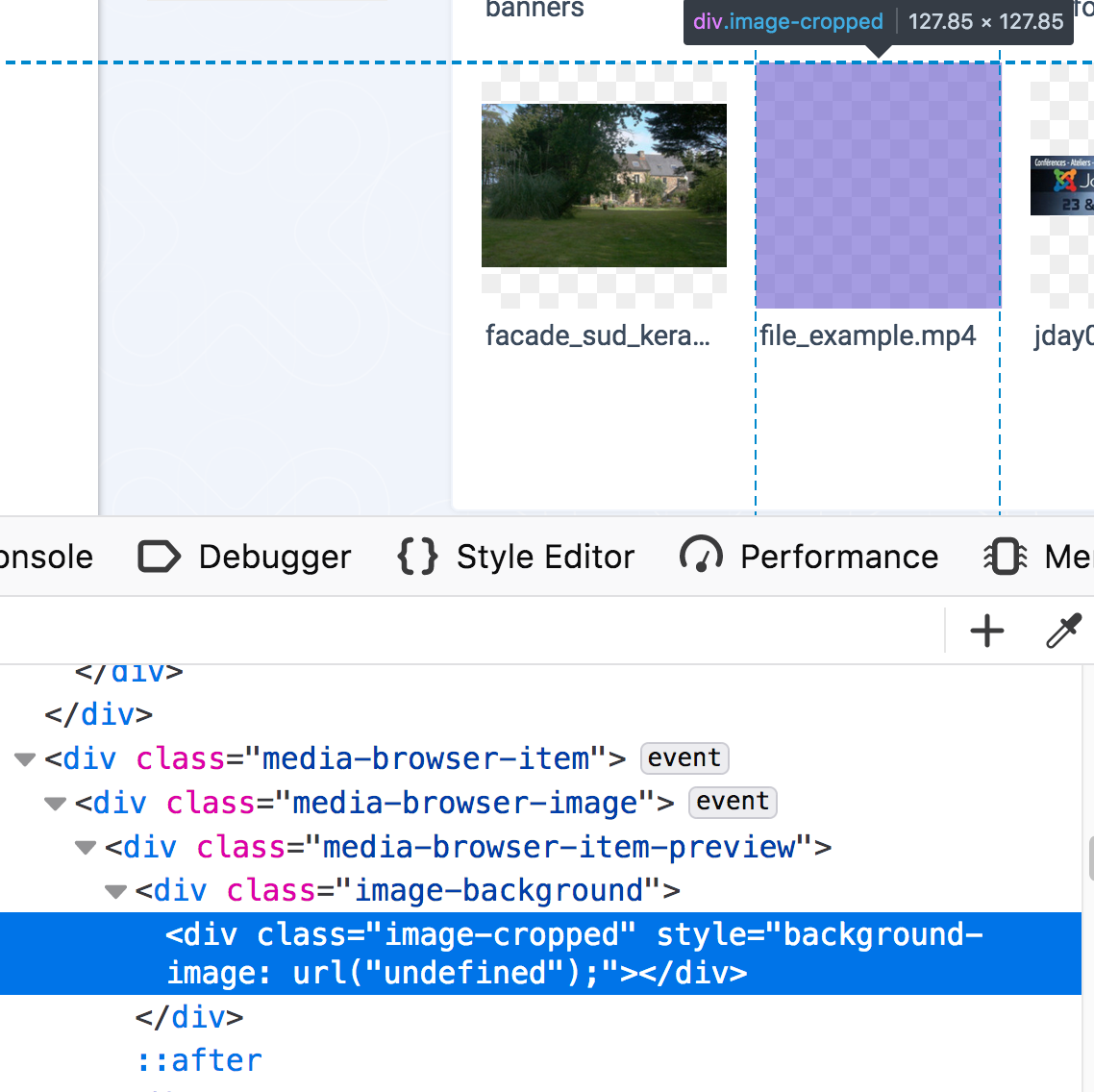
Task: Pick a color with the eyedropper icon
Action: [1063, 631]
